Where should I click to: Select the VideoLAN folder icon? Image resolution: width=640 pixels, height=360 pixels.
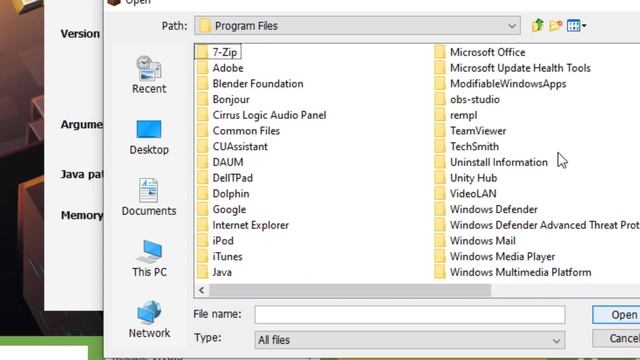pos(440,193)
